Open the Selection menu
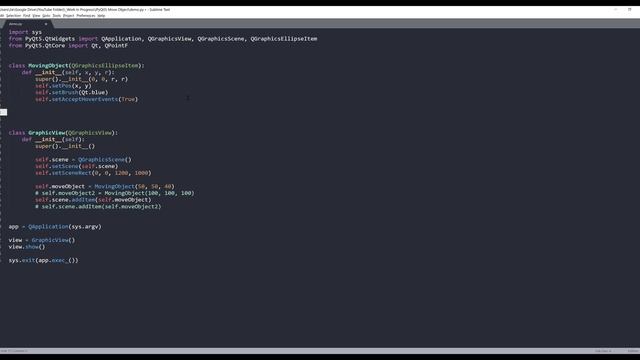 coord(13,16)
